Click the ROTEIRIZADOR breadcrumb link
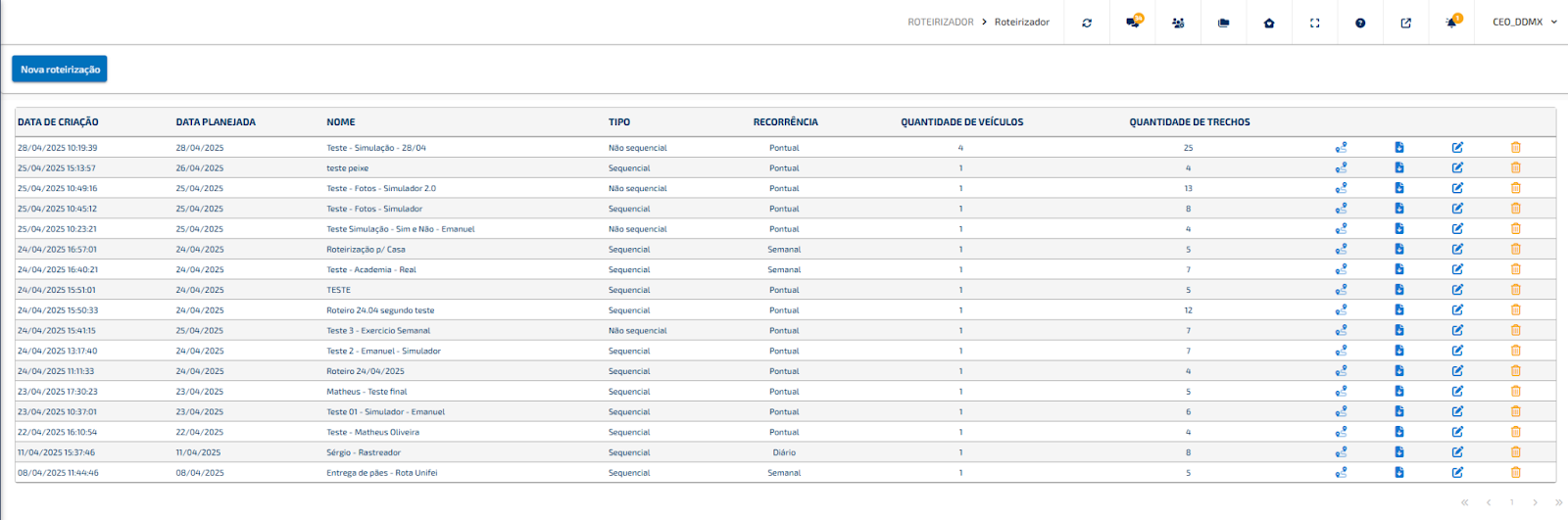Screen dimensions: 1568x520 coord(941,23)
